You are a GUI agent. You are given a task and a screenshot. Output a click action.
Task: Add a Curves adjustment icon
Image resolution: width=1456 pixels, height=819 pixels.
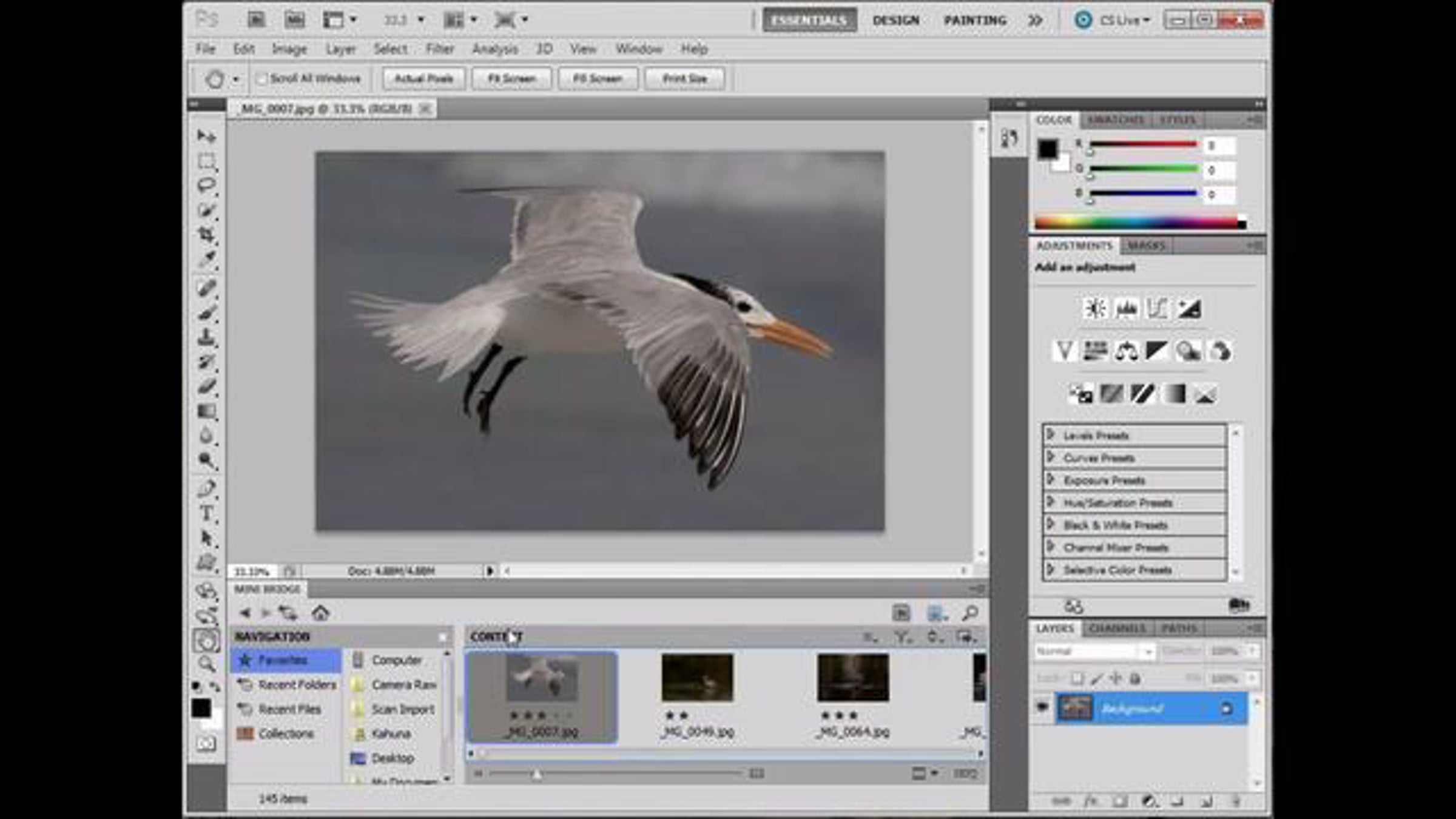click(x=1156, y=309)
